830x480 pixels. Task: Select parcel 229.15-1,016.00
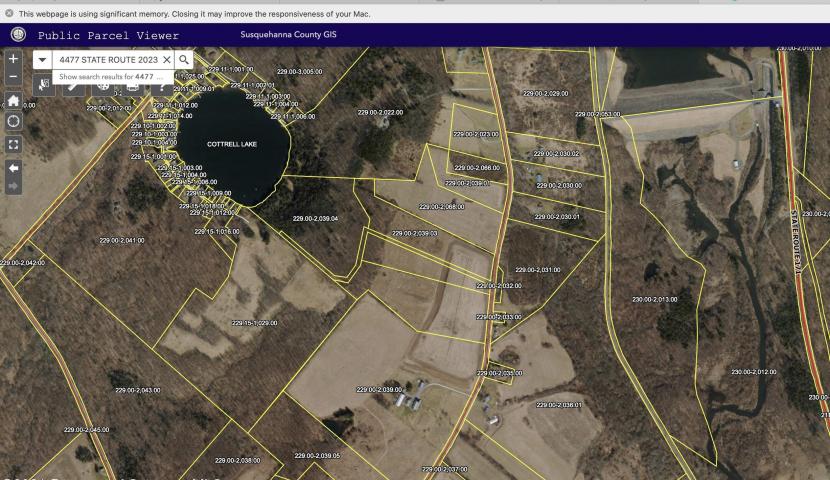coord(216,232)
